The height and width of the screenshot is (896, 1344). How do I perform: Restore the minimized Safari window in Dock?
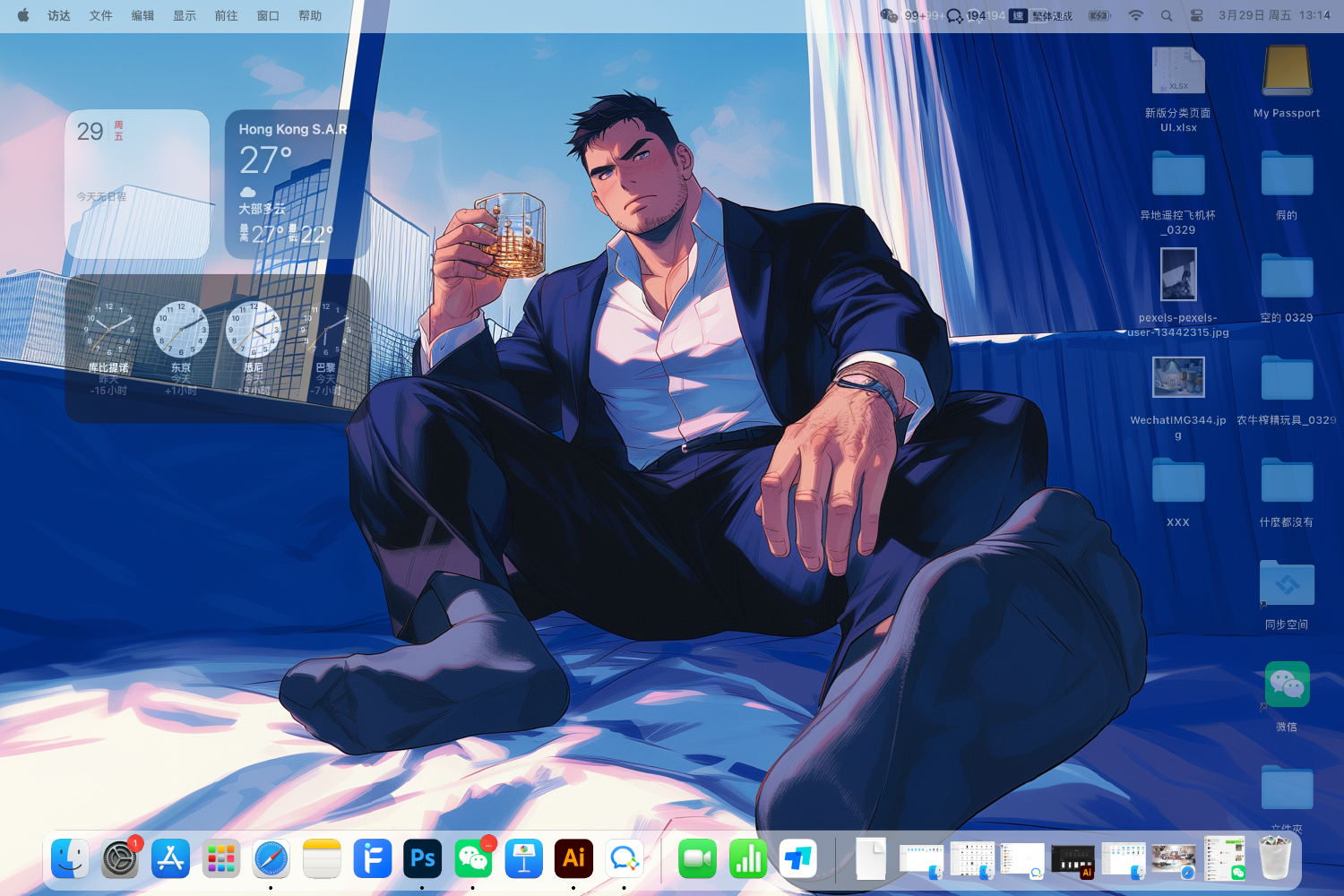1174,859
